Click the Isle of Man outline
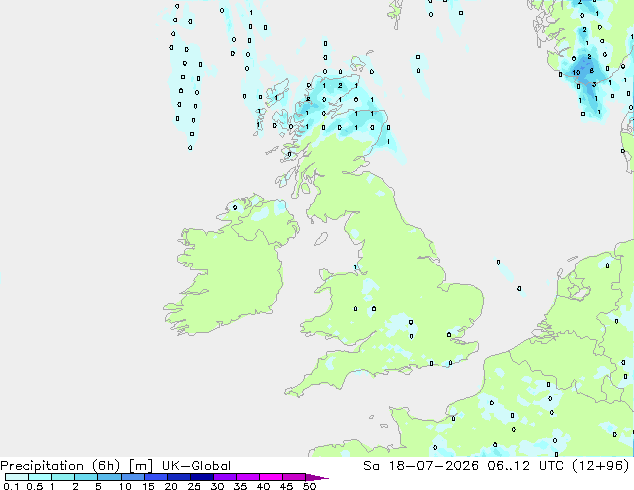Viewport: 634px width, 490px height. (x=321, y=239)
